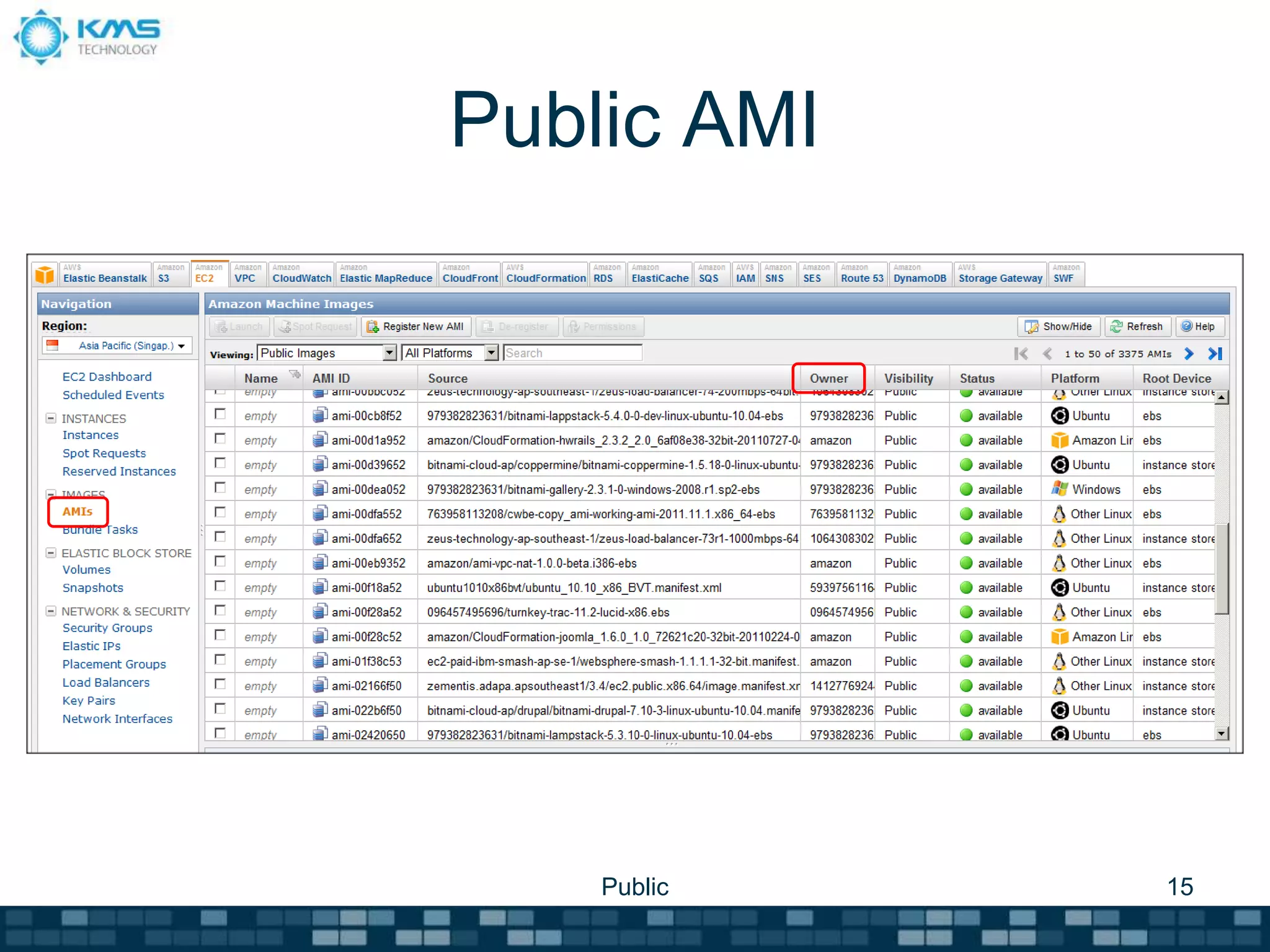Click the Amazon Linux icon for ami-00f28c52
1270x952 pixels.
tap(1060, 636)
